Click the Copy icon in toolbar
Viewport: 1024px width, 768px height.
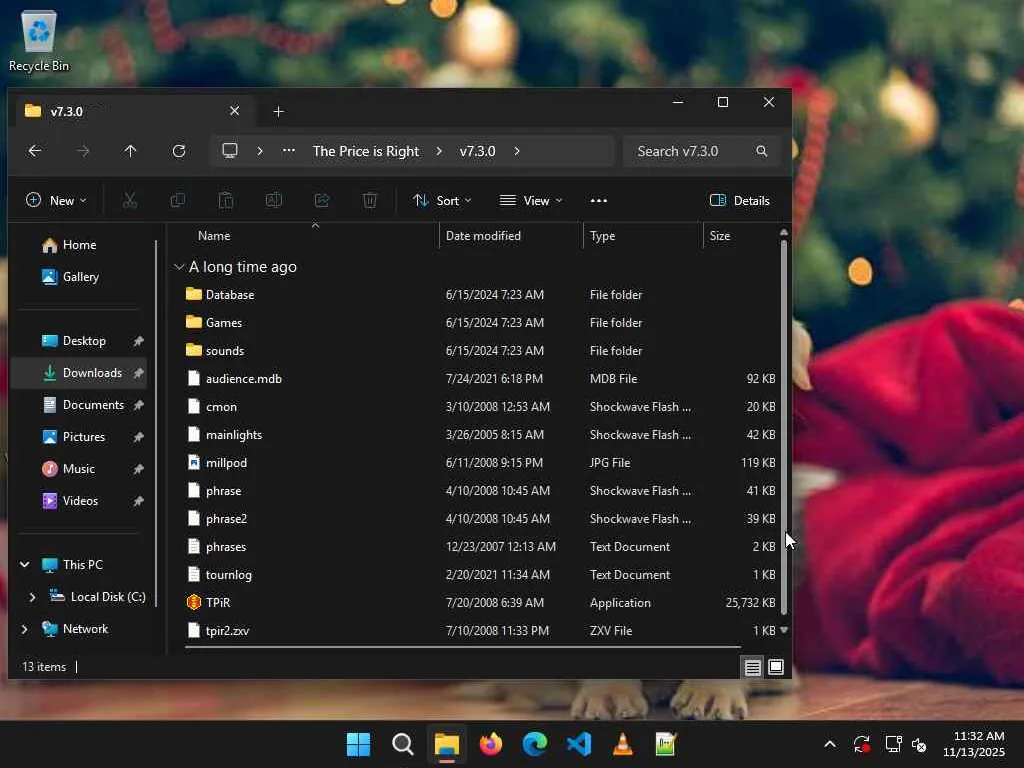tap(178, 200)
